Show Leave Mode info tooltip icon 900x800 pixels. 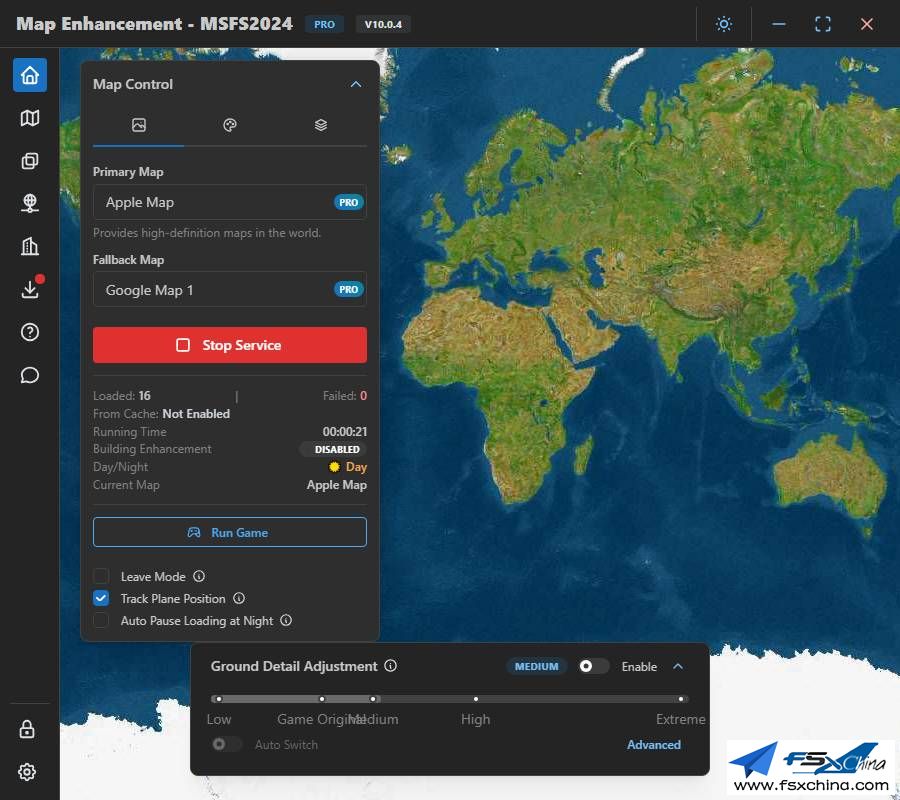(199, 576)
